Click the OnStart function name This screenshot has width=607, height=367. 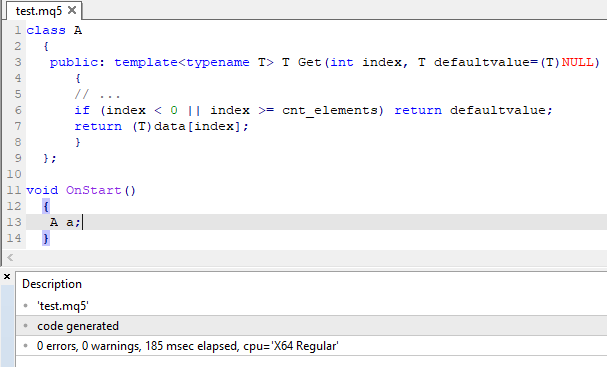click(x=94, y=190)
